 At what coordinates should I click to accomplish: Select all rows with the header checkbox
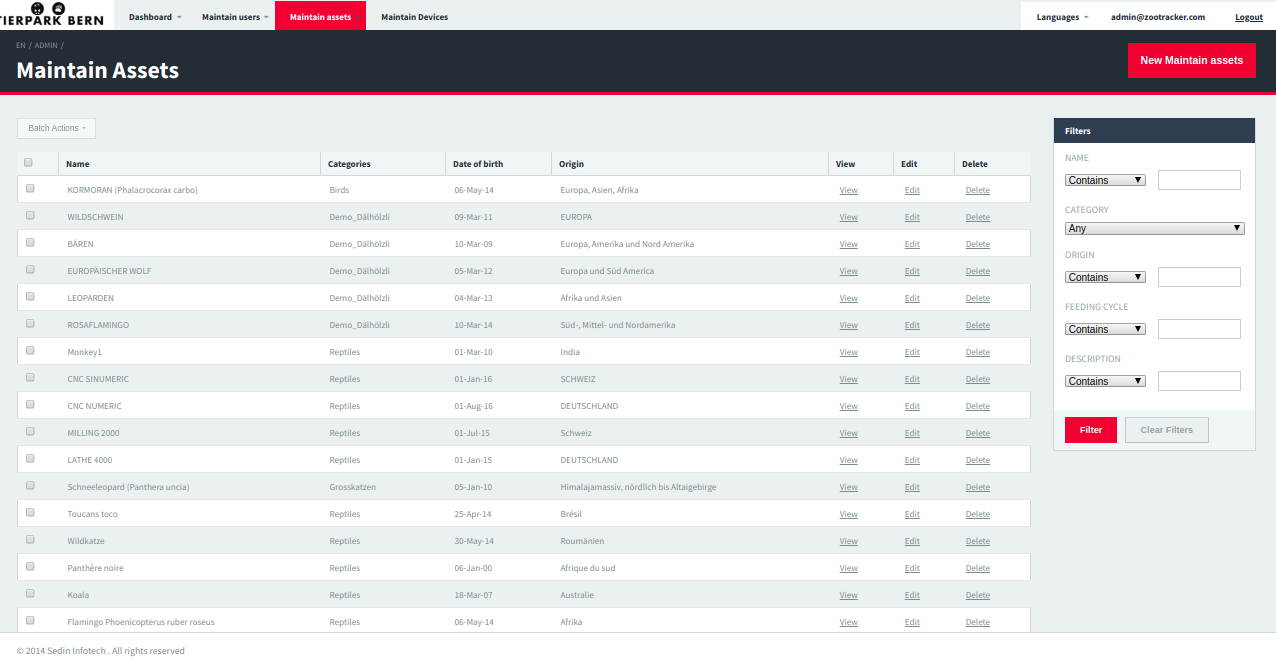(28, 163)
